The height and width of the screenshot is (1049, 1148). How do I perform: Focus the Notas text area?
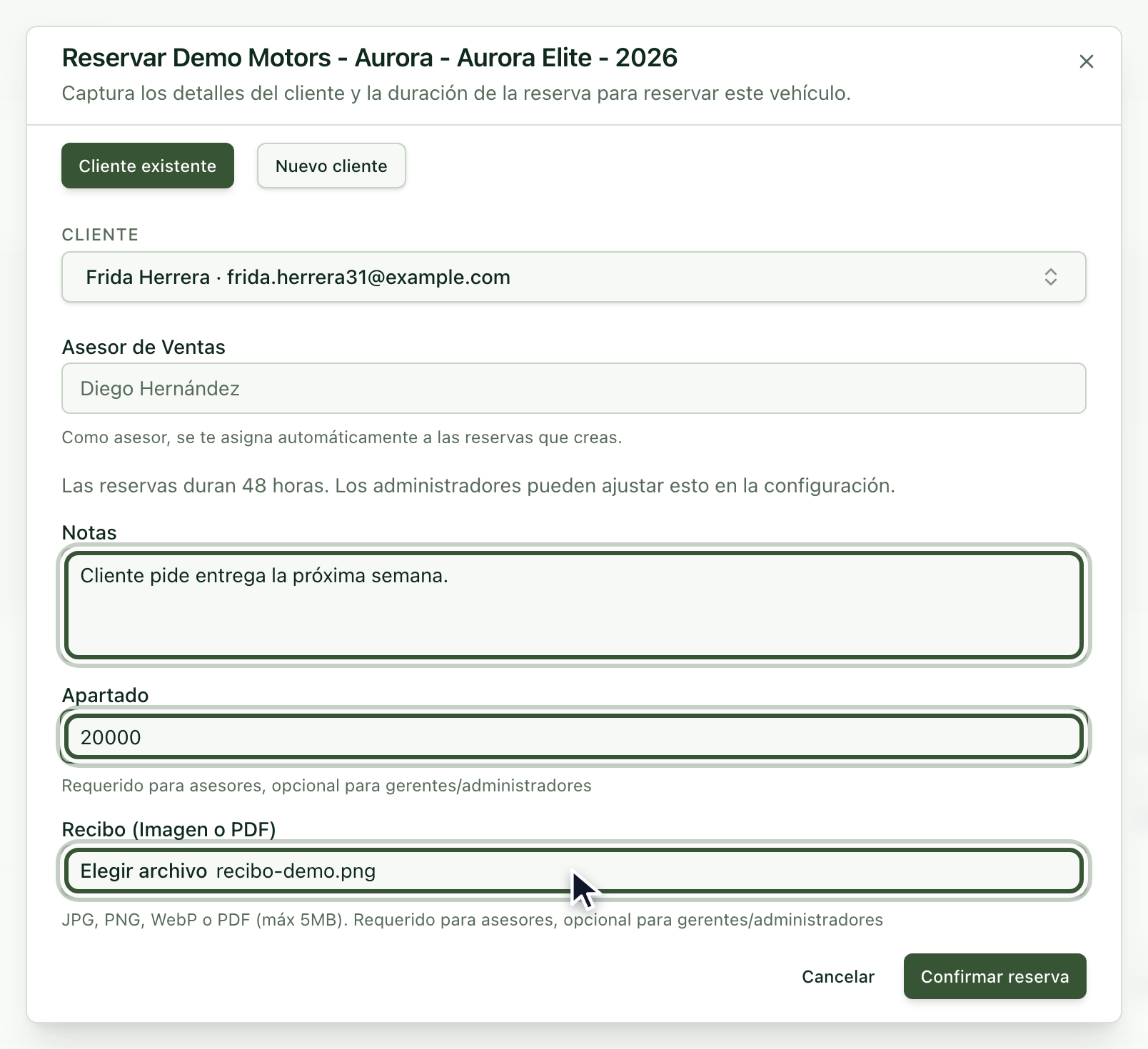(x=573, y=605)
